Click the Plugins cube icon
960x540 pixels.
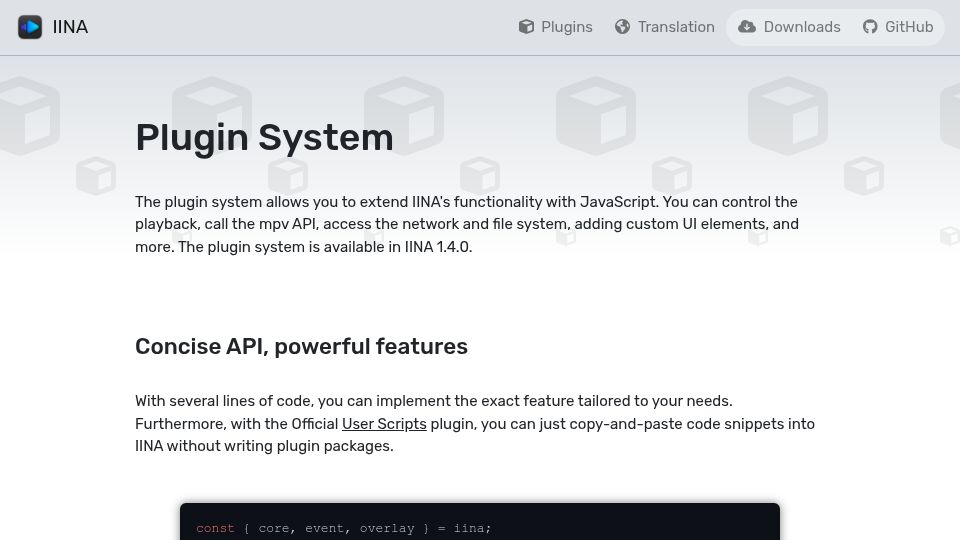point(526,27)
